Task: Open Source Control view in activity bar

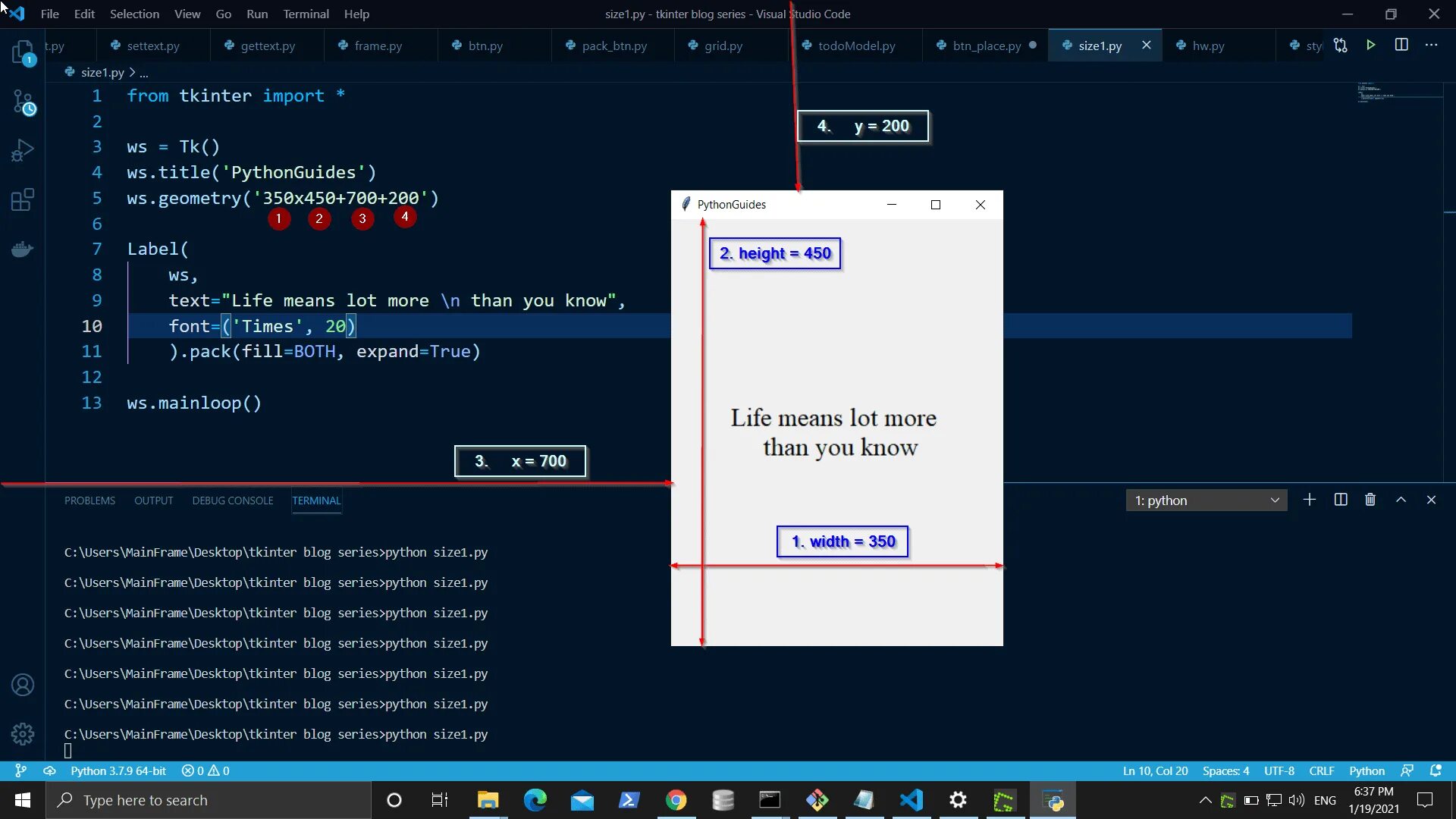Action: [23, 102]
